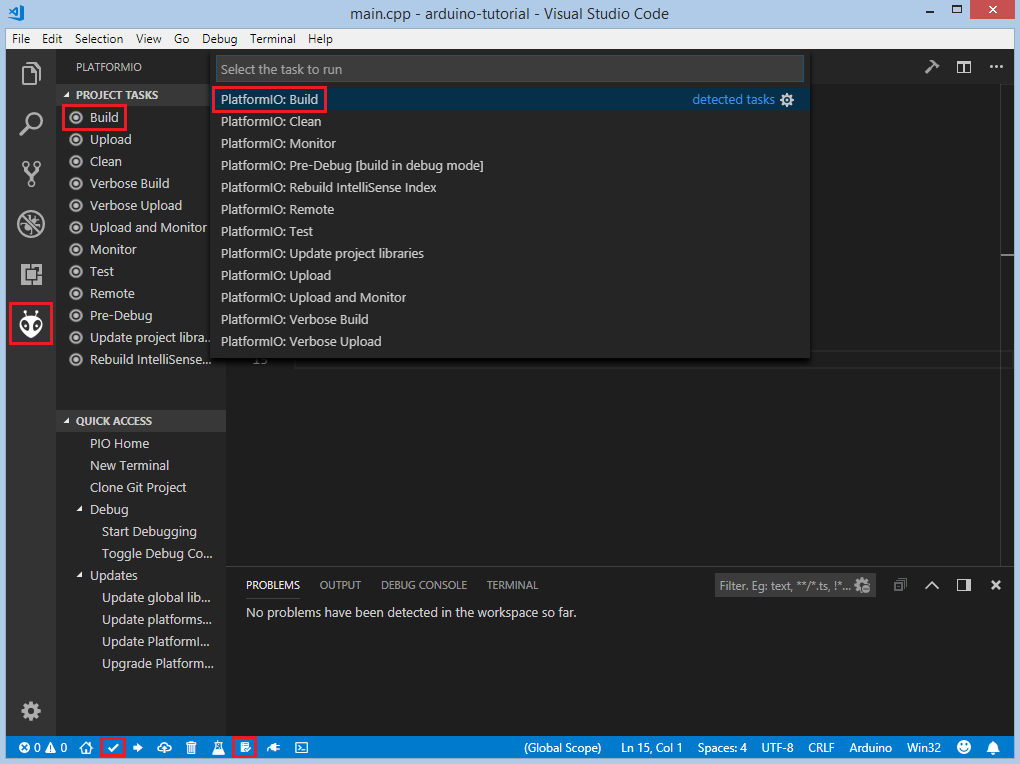Screen dimensions: 1020x764
Task: Click the Ln 15, Col 1 status indicator
Action: (651, 748)
